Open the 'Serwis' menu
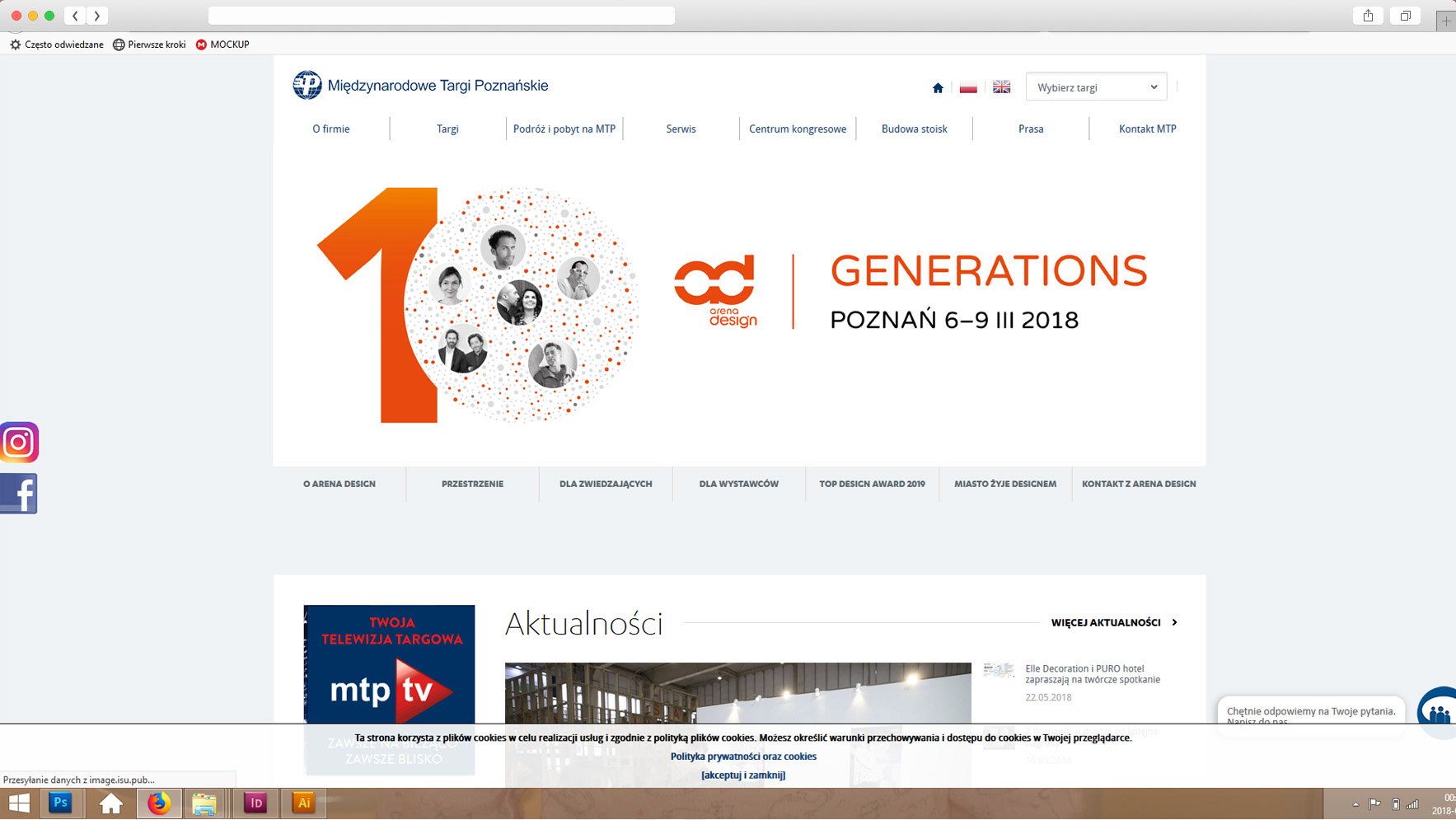 tap(681, 129)
